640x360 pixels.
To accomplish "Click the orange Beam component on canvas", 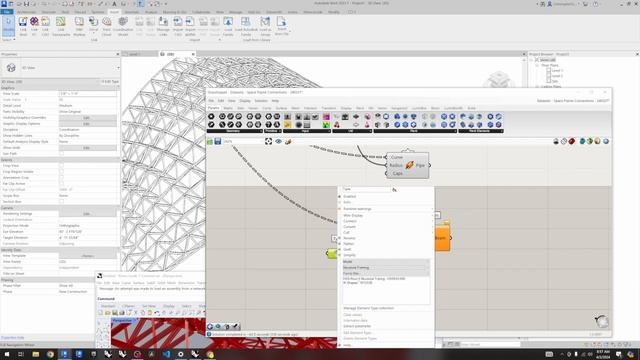I will [442, 238].
